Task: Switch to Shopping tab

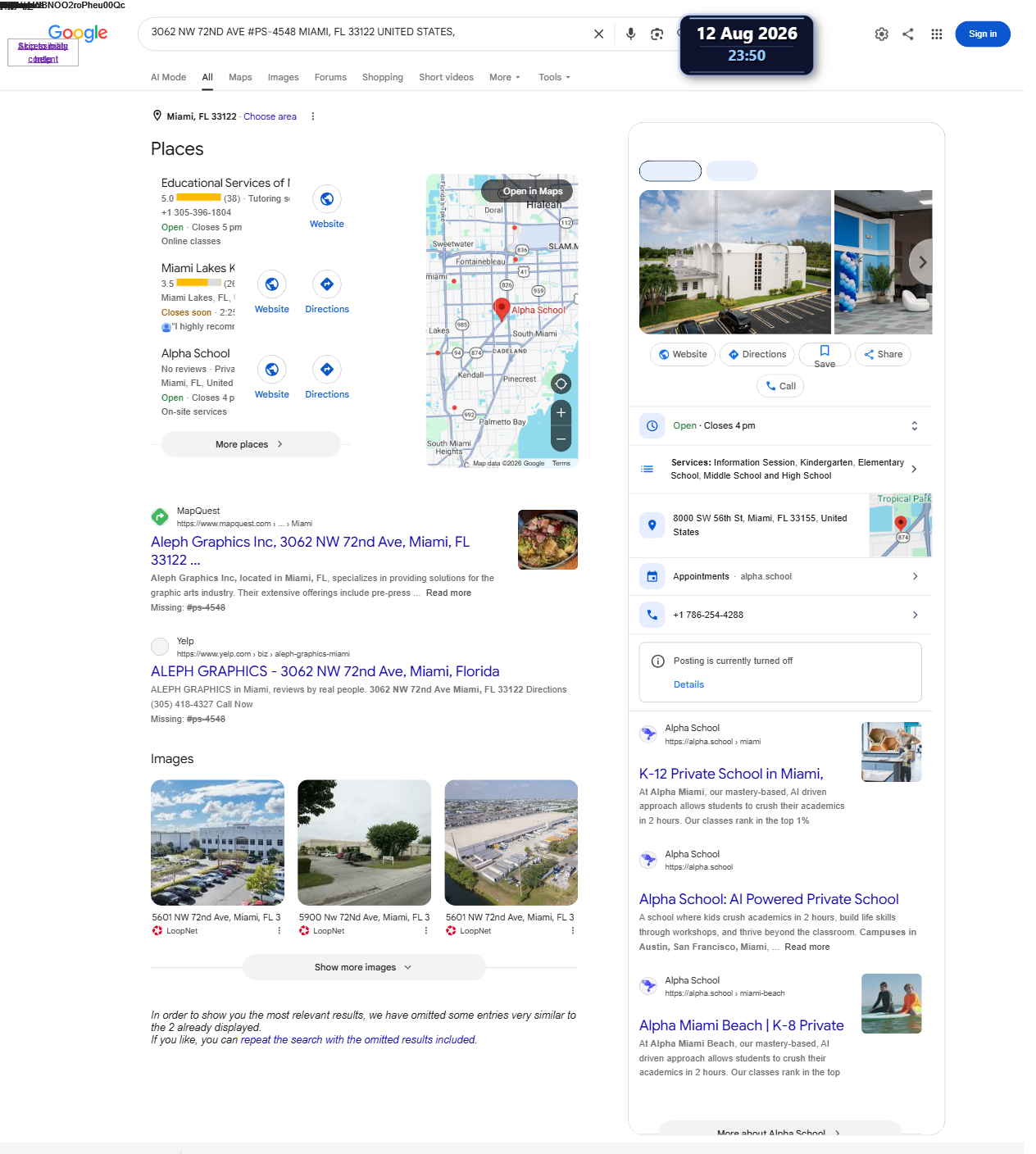Action: [x=383, y=77]
